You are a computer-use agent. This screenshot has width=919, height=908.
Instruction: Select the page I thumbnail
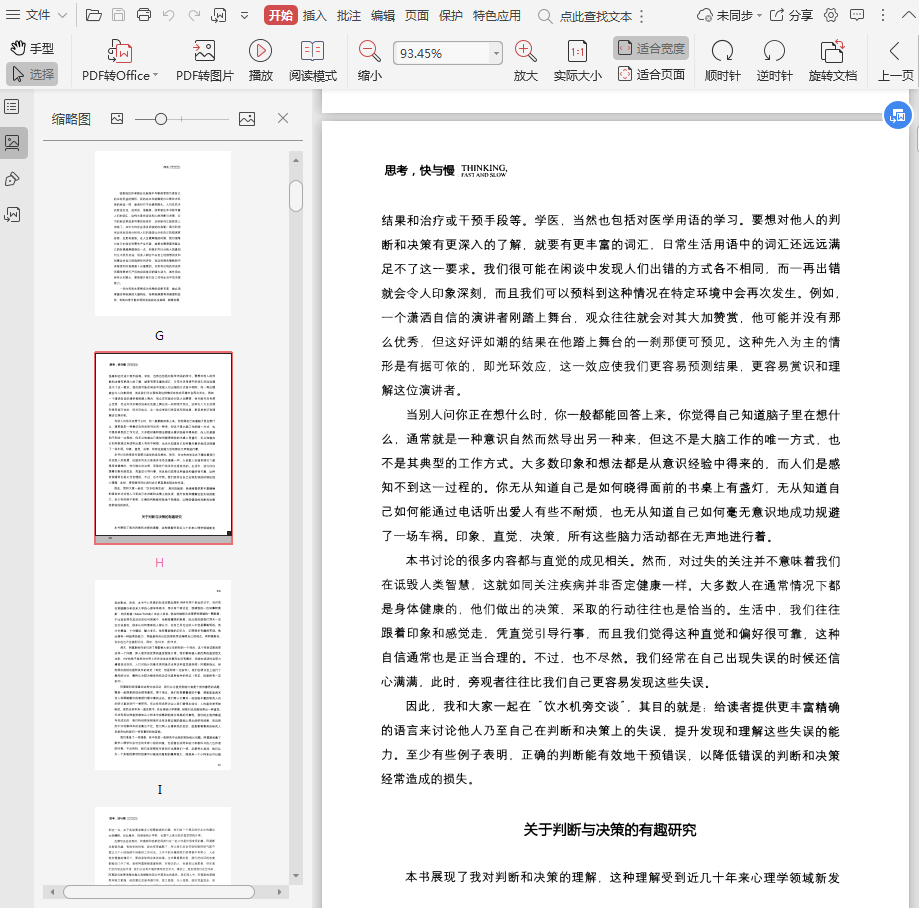pos(163,675)
